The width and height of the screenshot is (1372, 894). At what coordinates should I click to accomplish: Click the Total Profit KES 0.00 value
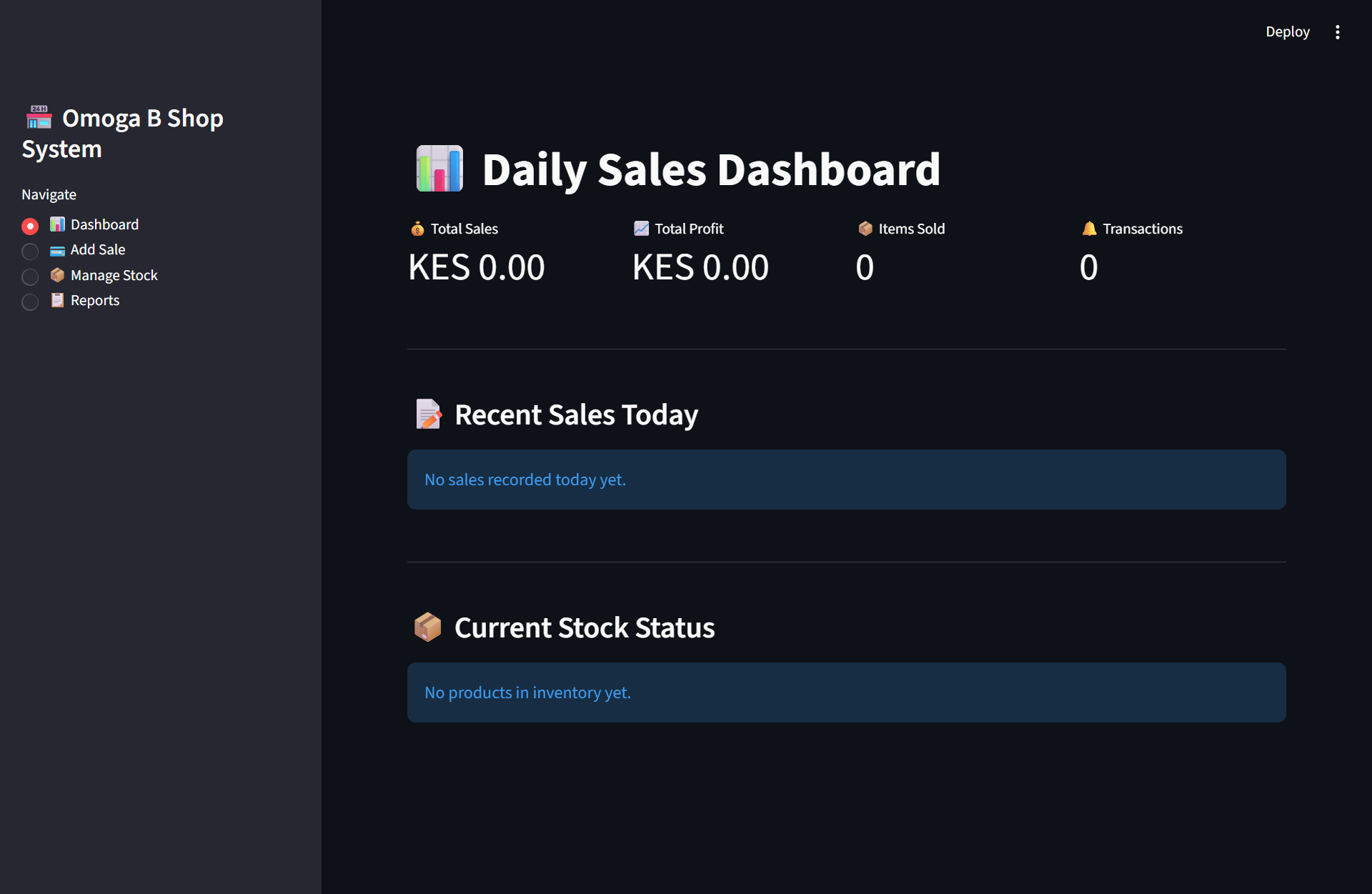700,267
